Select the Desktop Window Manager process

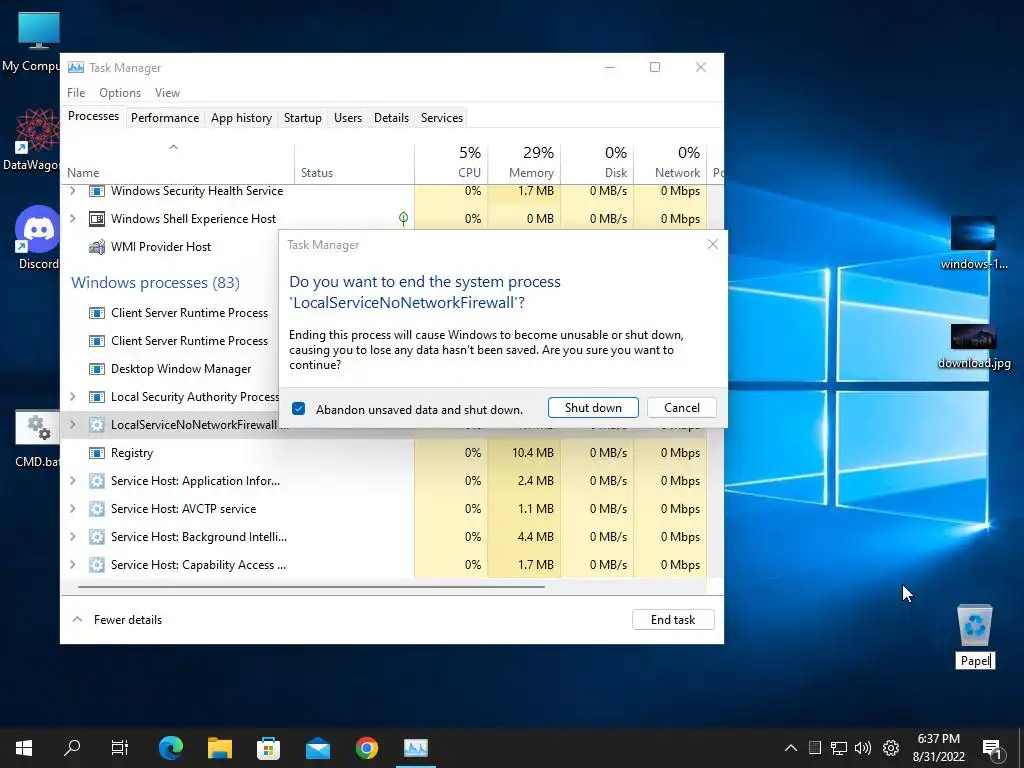click(181, 369)
